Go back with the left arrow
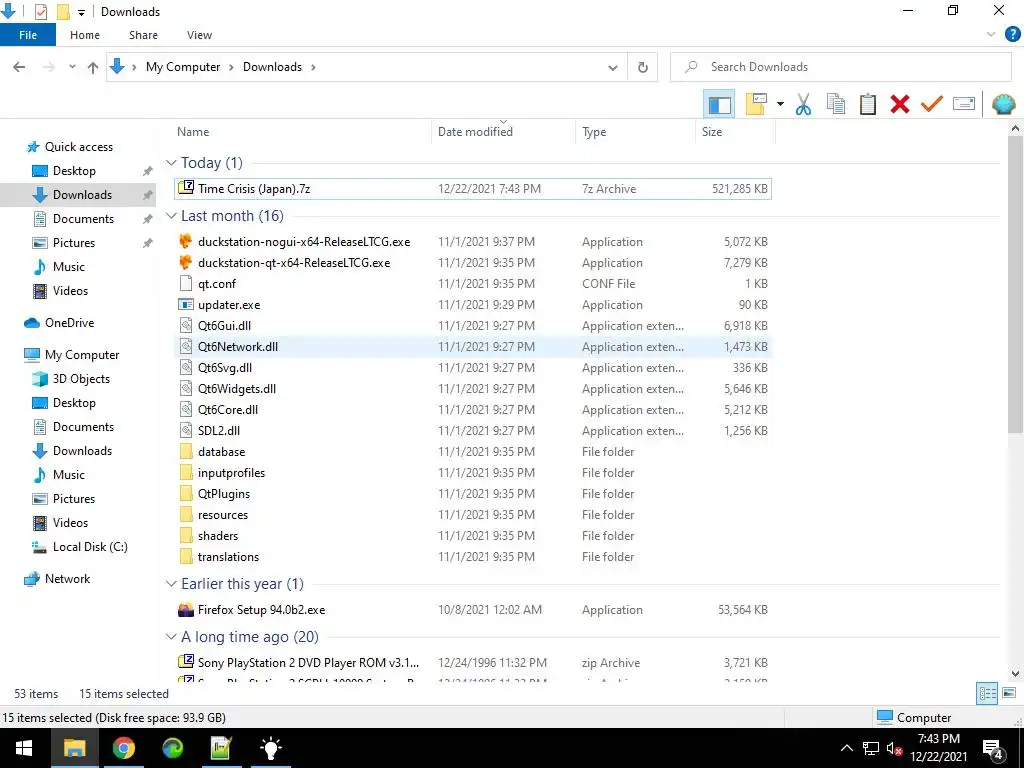Screen dimensions: 1024x768 [x=20, y=67]
